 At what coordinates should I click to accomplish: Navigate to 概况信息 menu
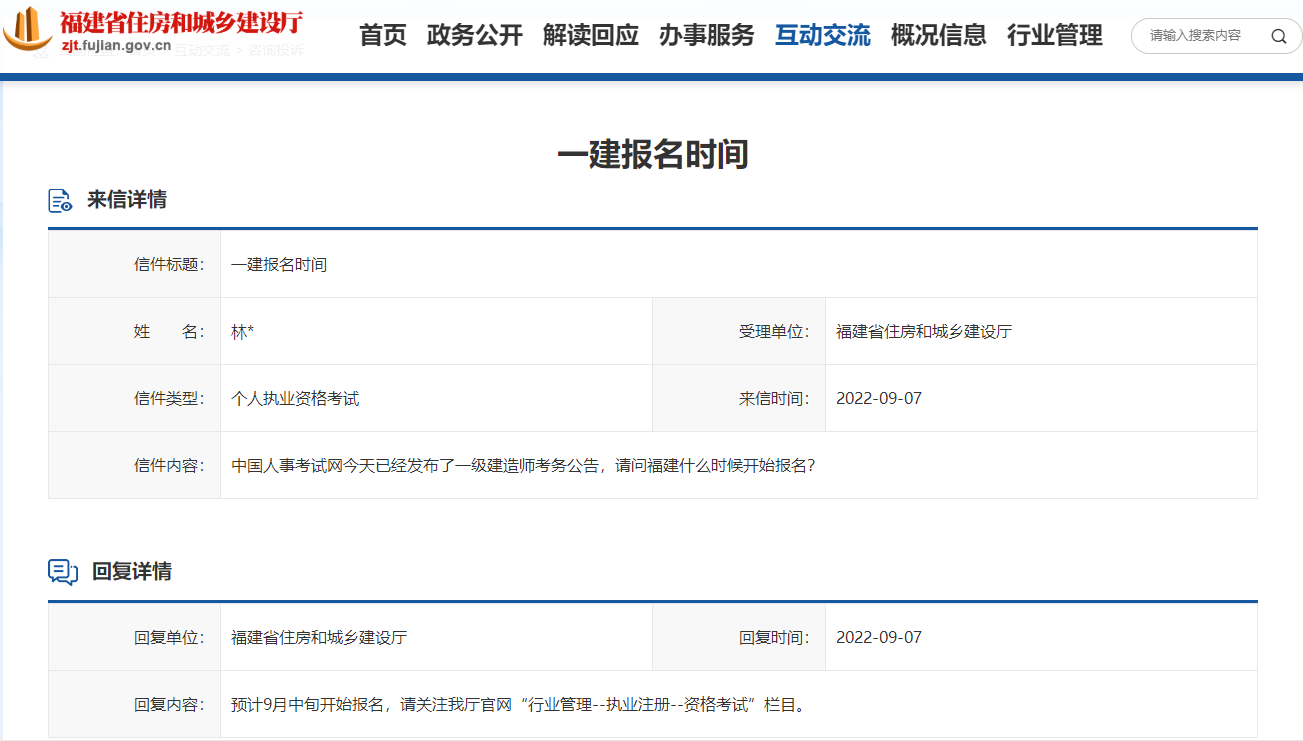[x=939, y=36]
